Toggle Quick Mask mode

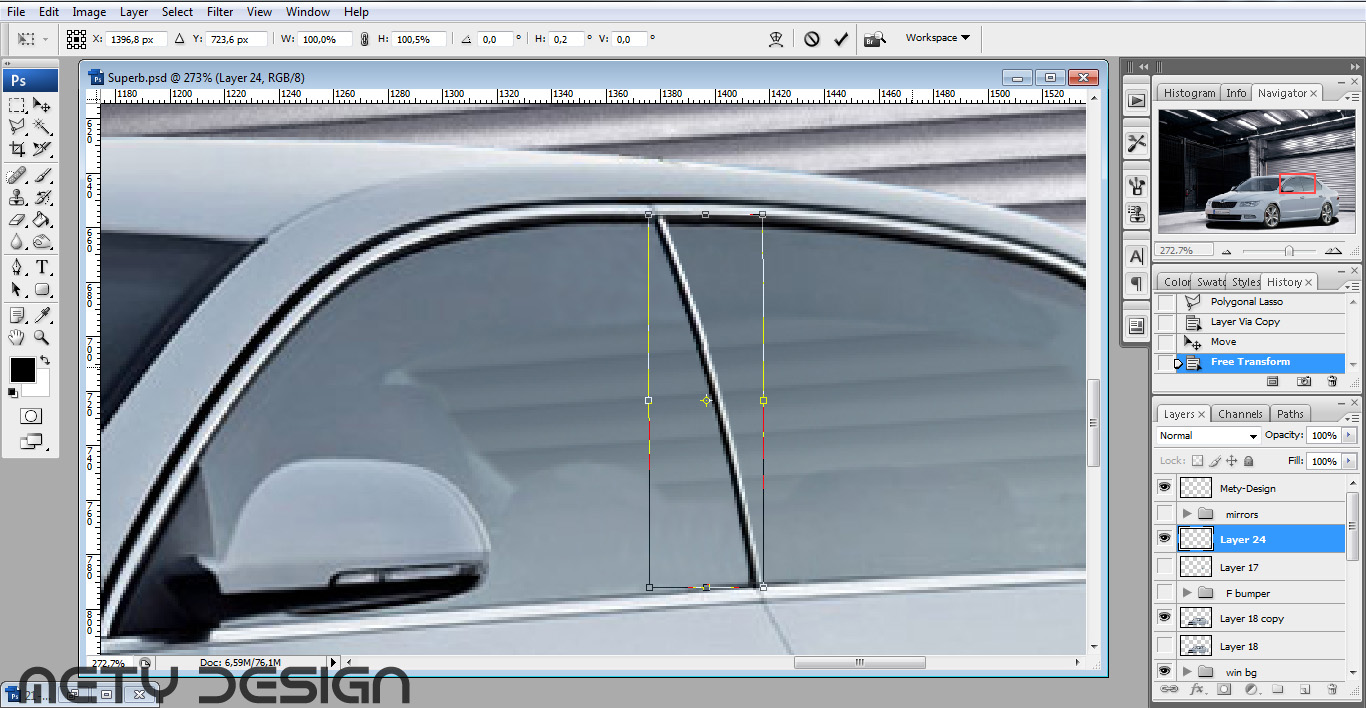pyautogui.click(x=30, y=416)
